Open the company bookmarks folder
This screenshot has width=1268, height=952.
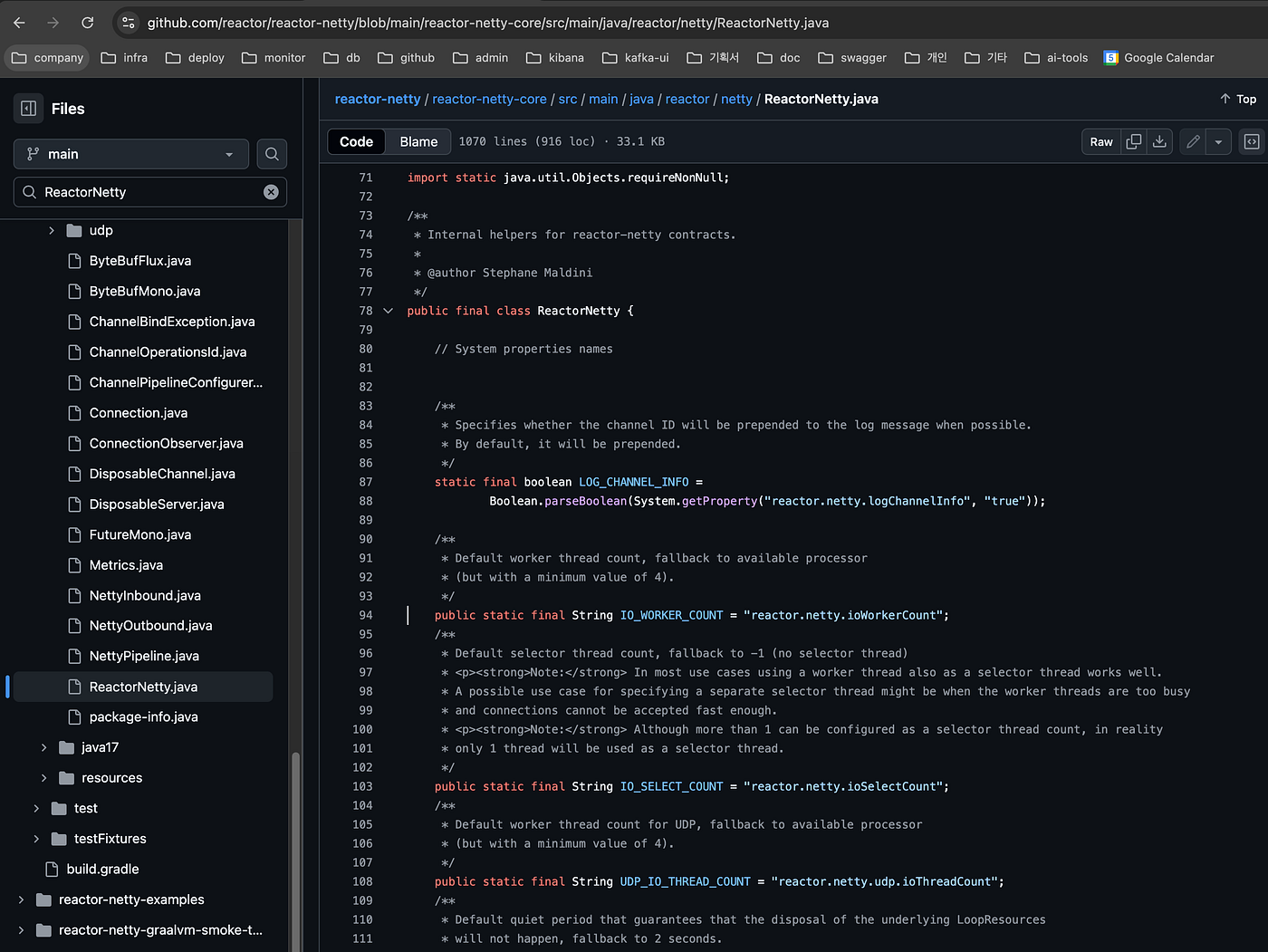pos(47,58)
